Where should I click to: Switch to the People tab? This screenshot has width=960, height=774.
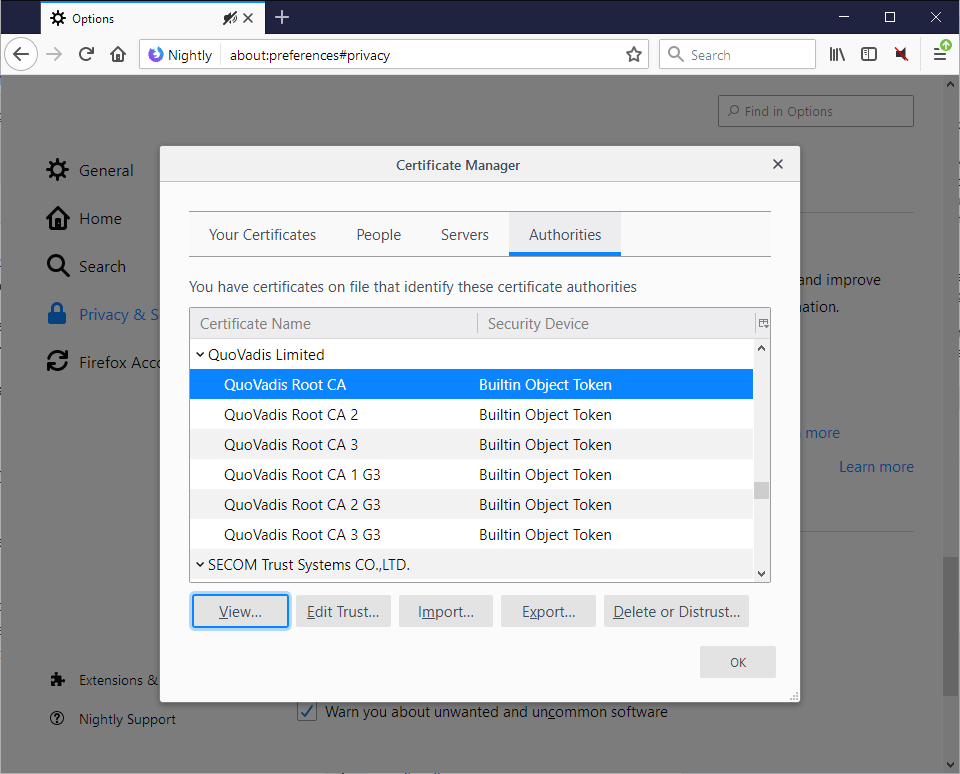tap(378, 235)
